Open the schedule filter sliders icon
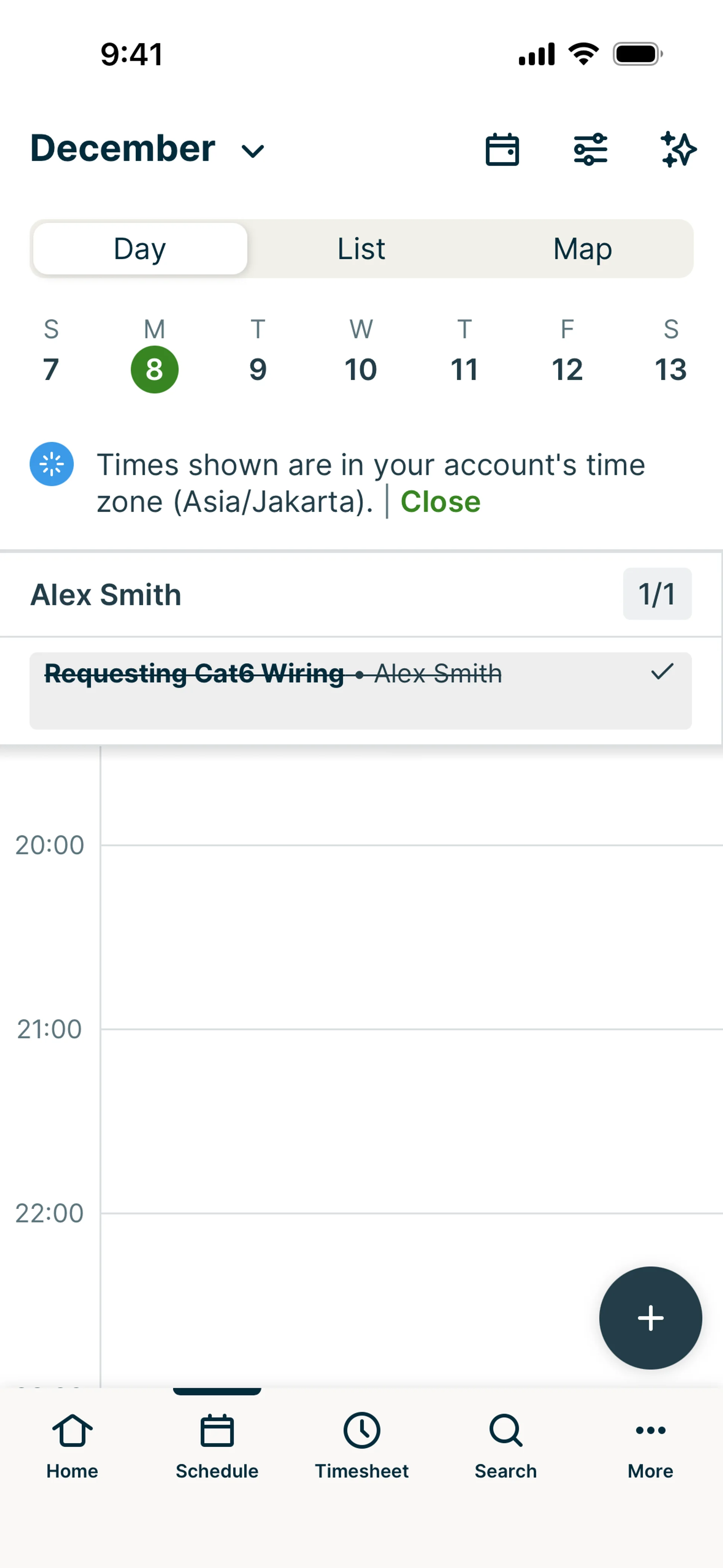The height and width of the screenshot is (1568, 723). 590,150
